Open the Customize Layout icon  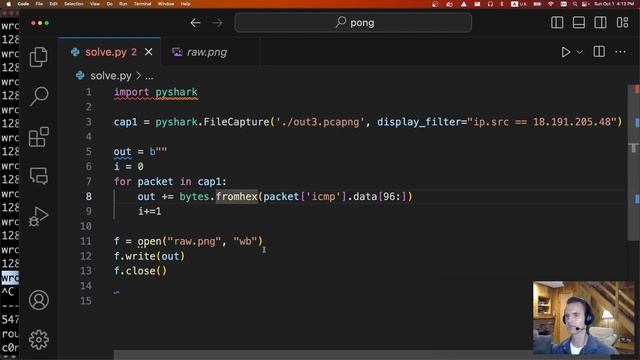point(622,22)
